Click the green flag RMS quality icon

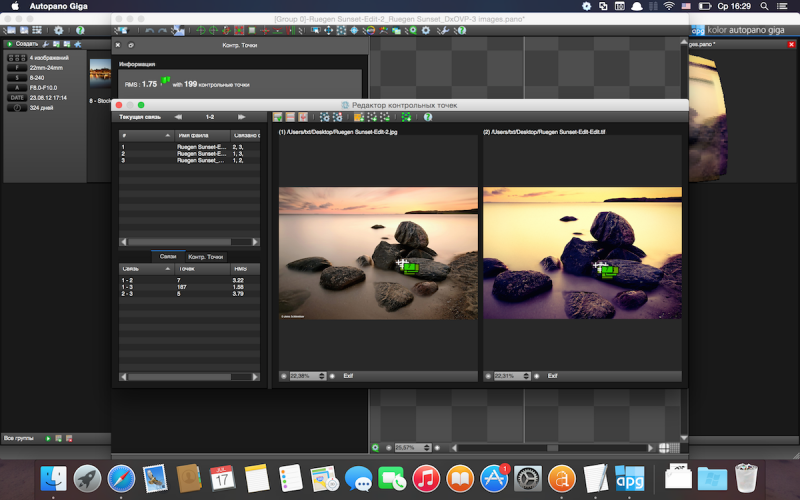(166, 82)
